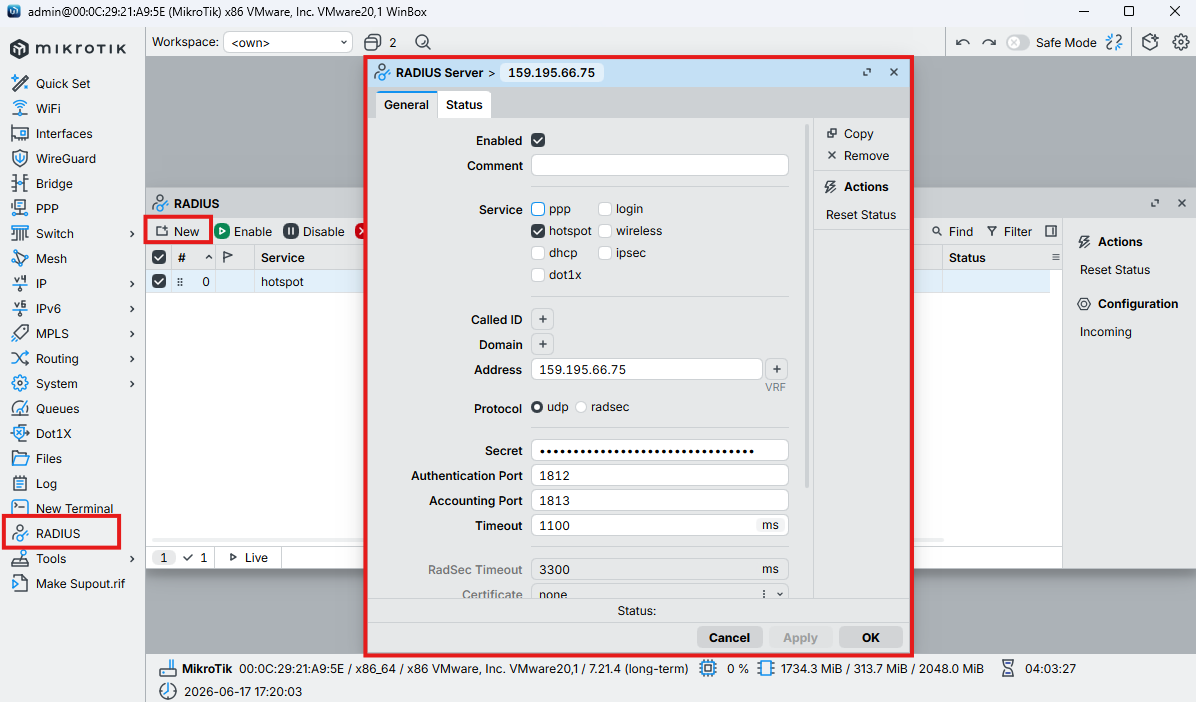Uncheck the Enabled checkbox
Image resolution: width=1196 pixels, height=702 pixels.
[x=538, y=140]
